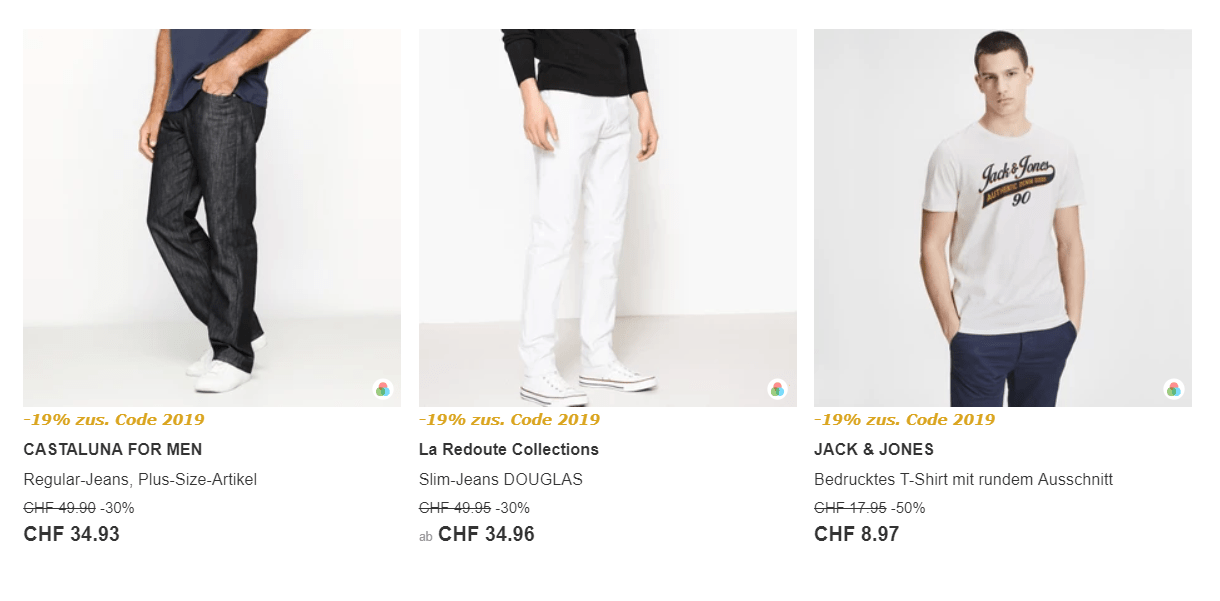The height and width of the screenshot is (601, 1220).
Task: Click the CHF 8.97 sale price
Action: pyautogui.click(x=856, y=534)
